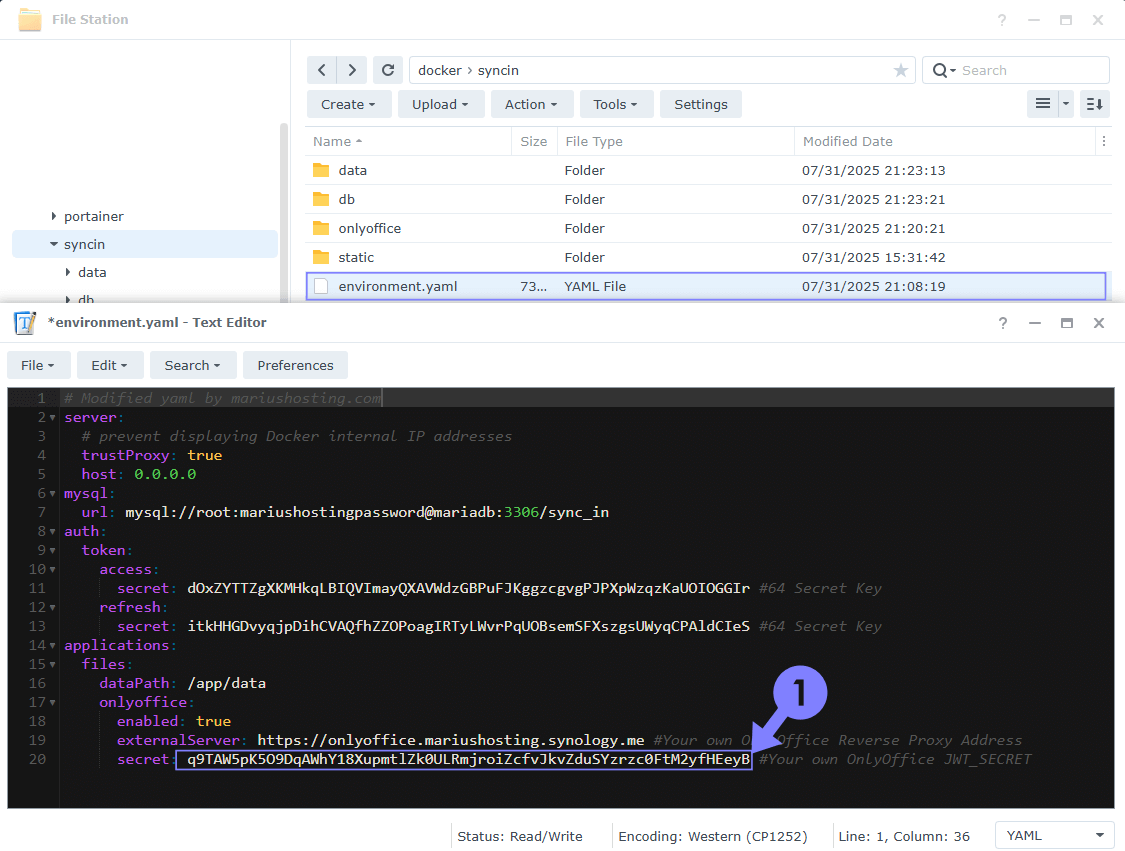Screen dimensions: 1125x851
Task: Open the Text Editor Edit menu
Action: point(110,365)
